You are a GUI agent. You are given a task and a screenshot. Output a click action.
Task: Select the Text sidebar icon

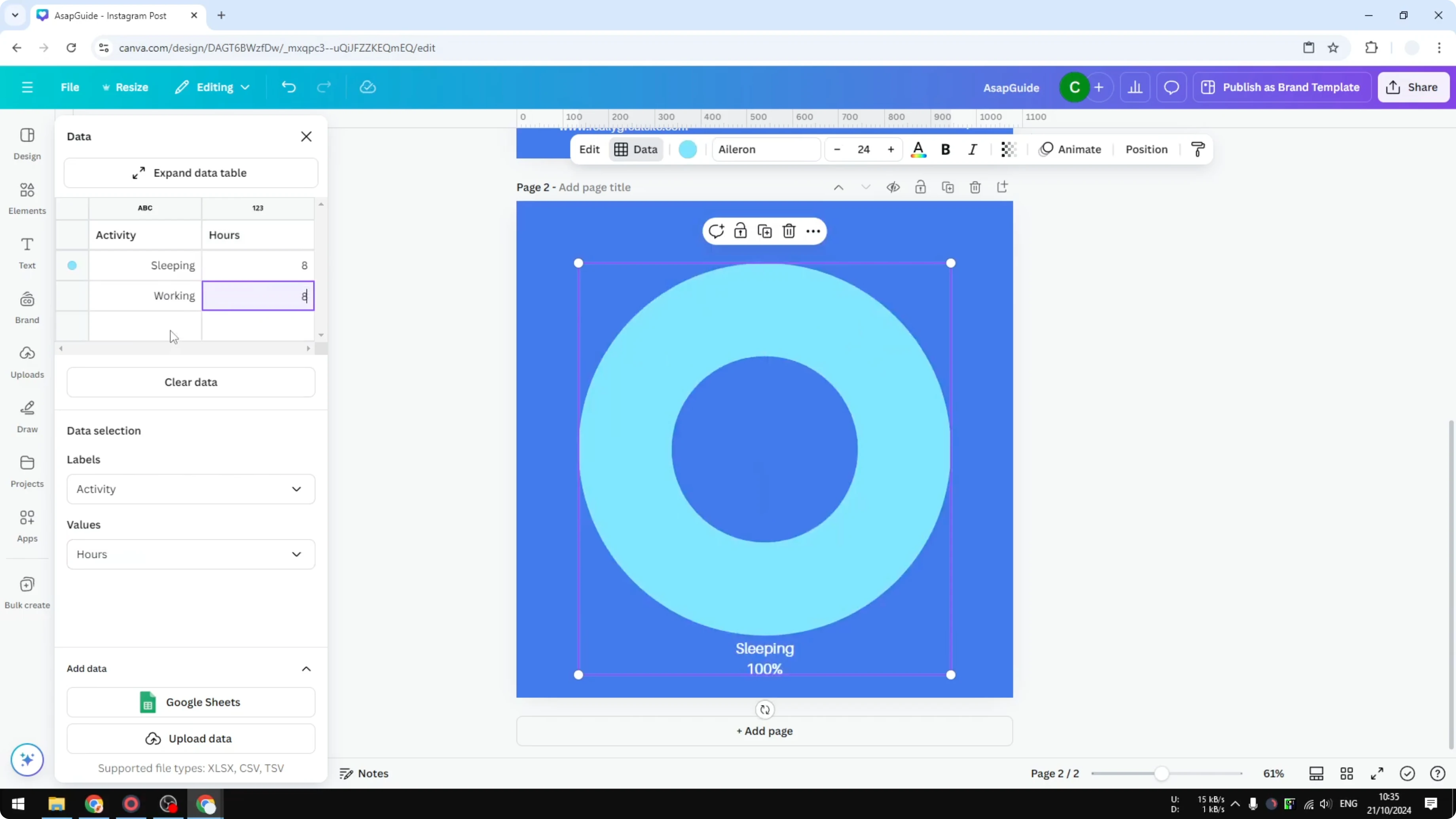(27, 252)
